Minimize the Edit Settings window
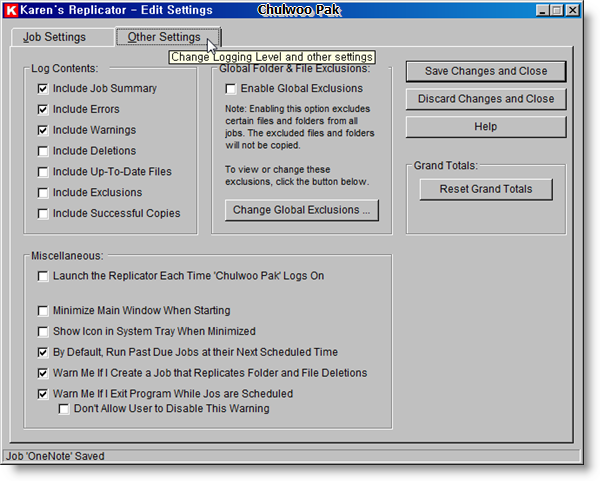Screen dimensions: 600x481 click(x=542, y=10)
